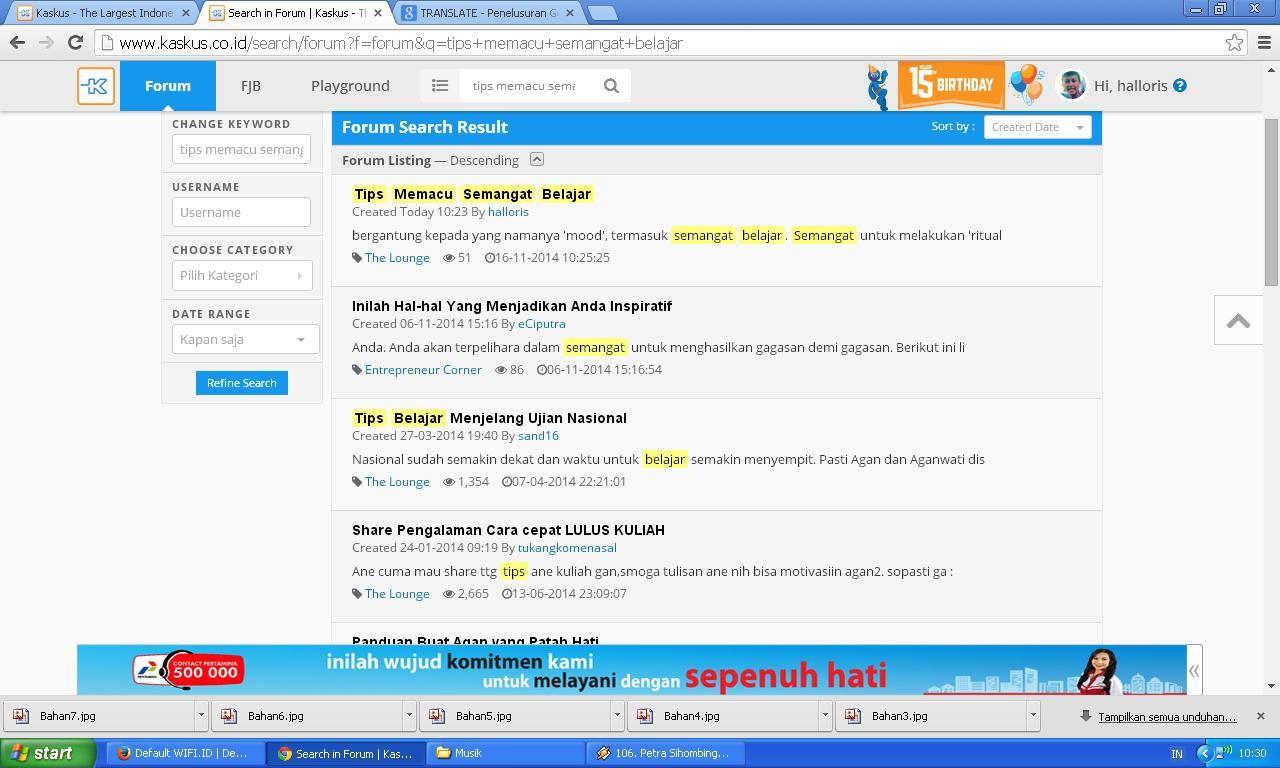Screen dimensions: 1280x768
Task: Open the dropdown arrow for Bahan3.jpg
Action: (1033, 716)
